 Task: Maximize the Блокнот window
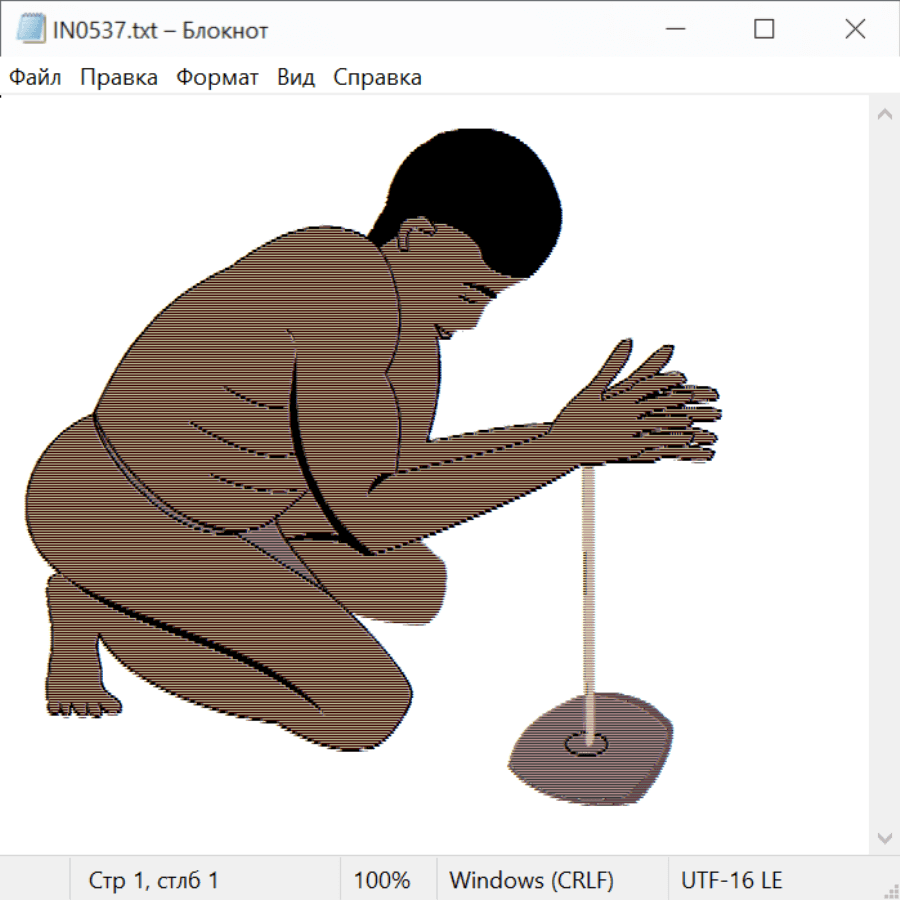(x=764, y=30)
